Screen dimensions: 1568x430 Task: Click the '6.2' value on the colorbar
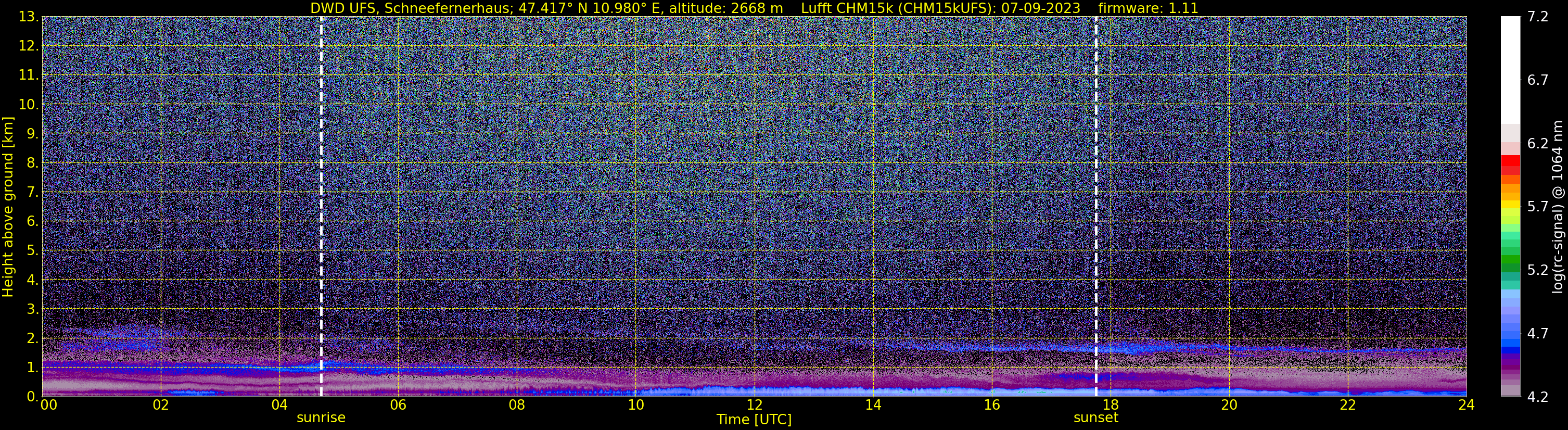pos(1538,144)
